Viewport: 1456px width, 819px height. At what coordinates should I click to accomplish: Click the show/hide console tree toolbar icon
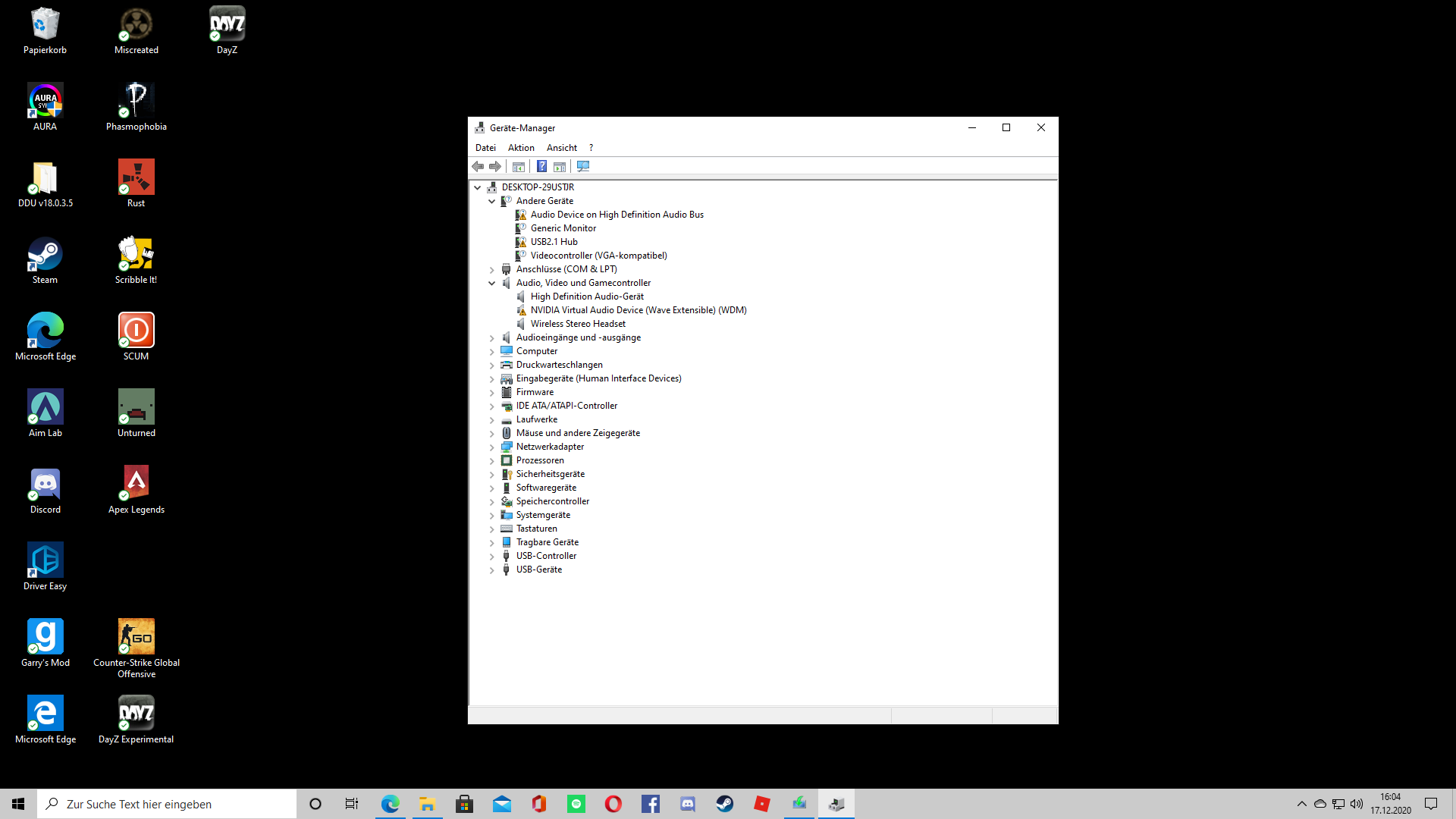pos(519,166)
